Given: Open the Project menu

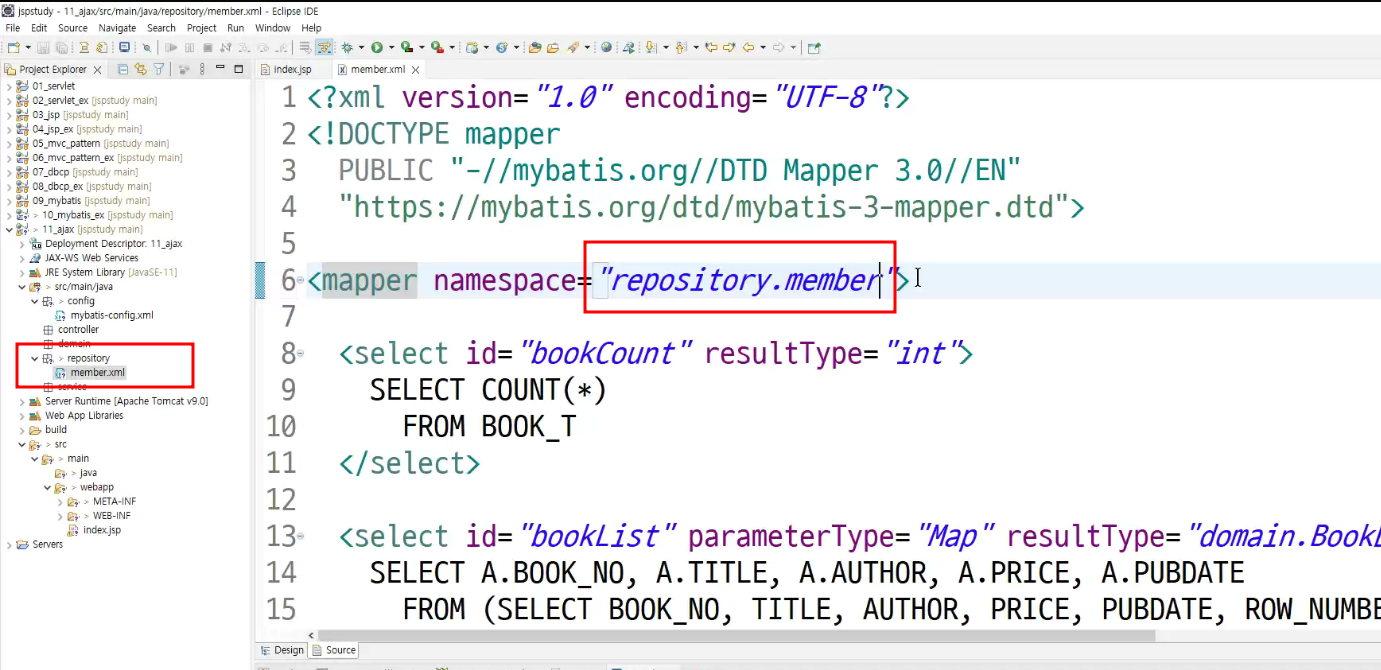Looking at the screenshot, I should 202,28.
